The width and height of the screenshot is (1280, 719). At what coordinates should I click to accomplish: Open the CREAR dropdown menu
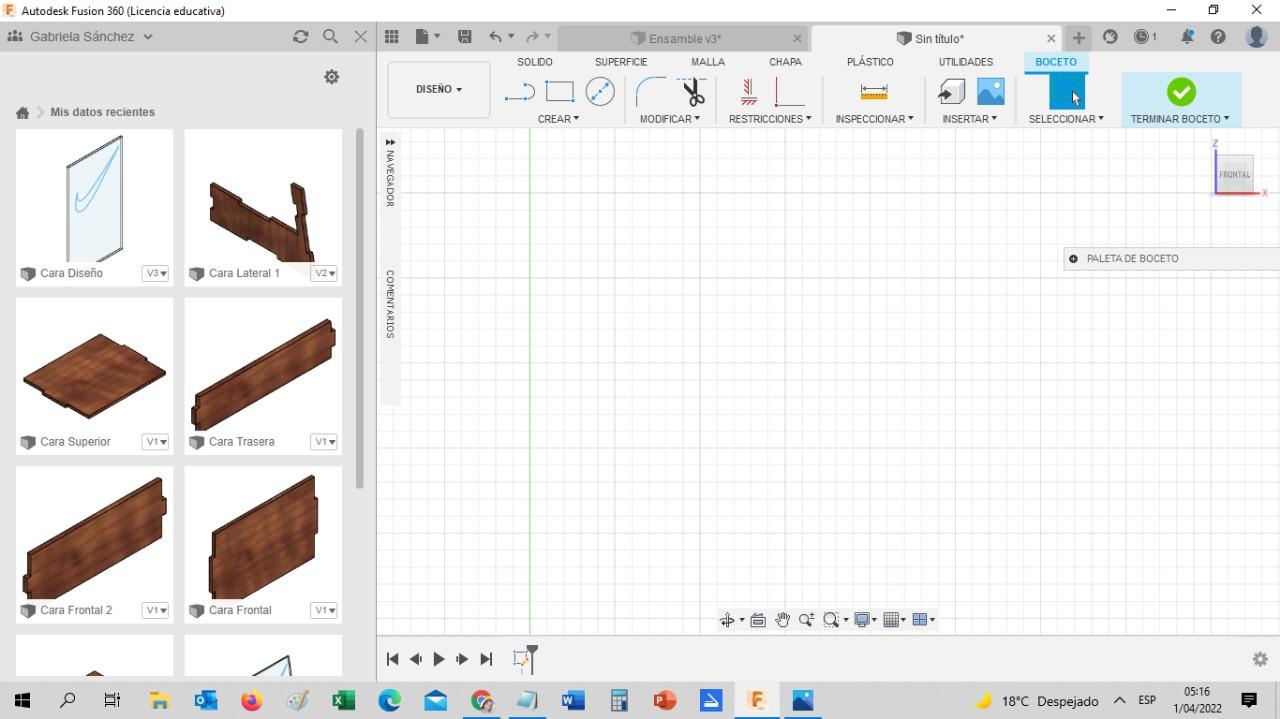558,119
